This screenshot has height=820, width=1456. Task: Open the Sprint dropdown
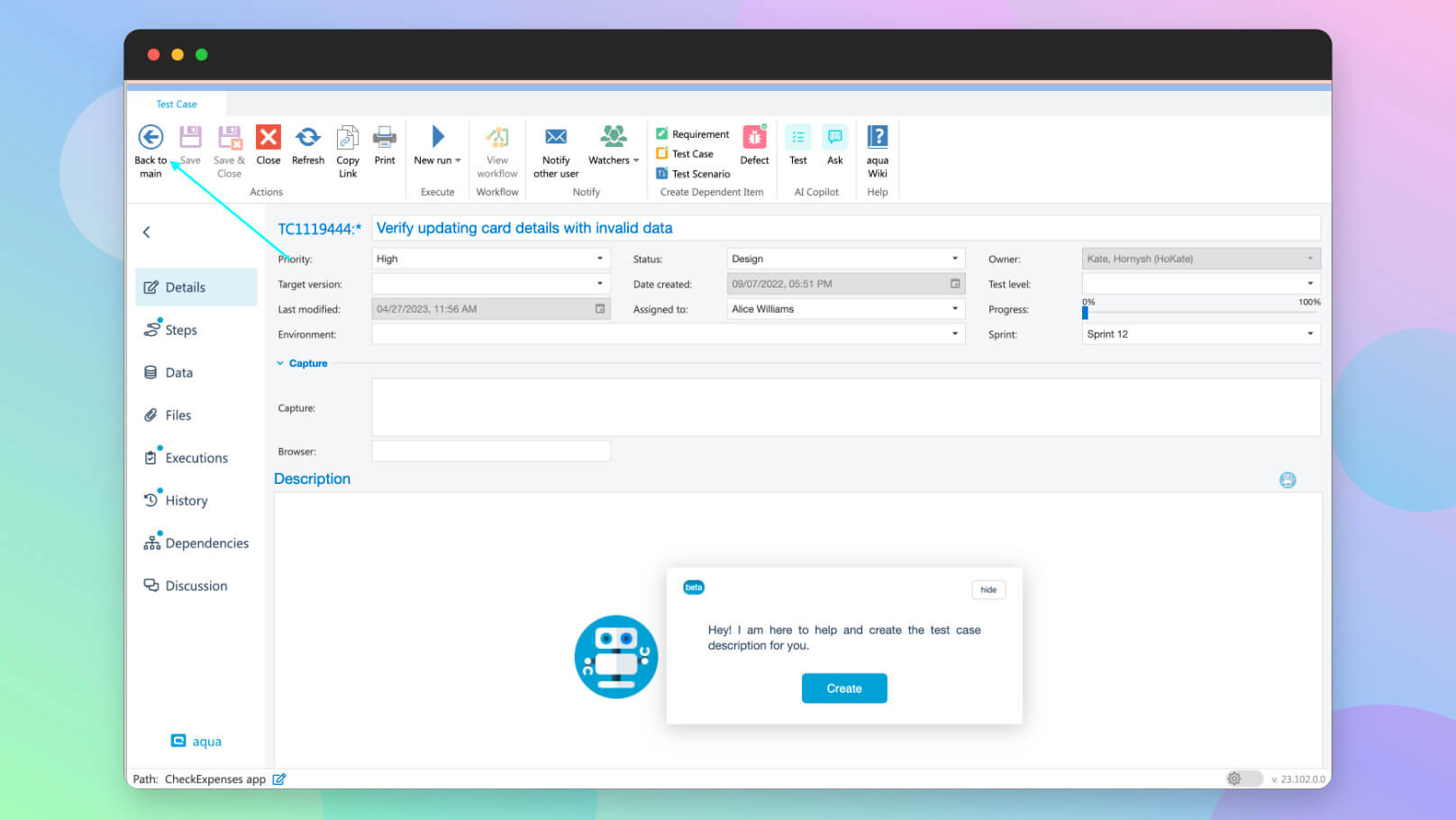[x=1310, y=334]
